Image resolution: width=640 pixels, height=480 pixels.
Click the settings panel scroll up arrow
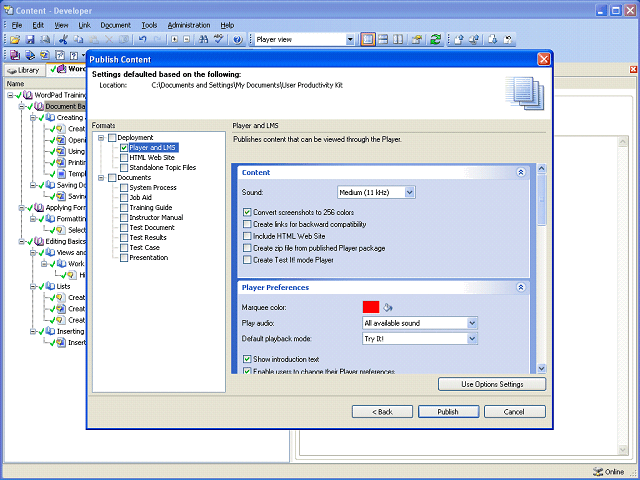click(x=542, y=168)
